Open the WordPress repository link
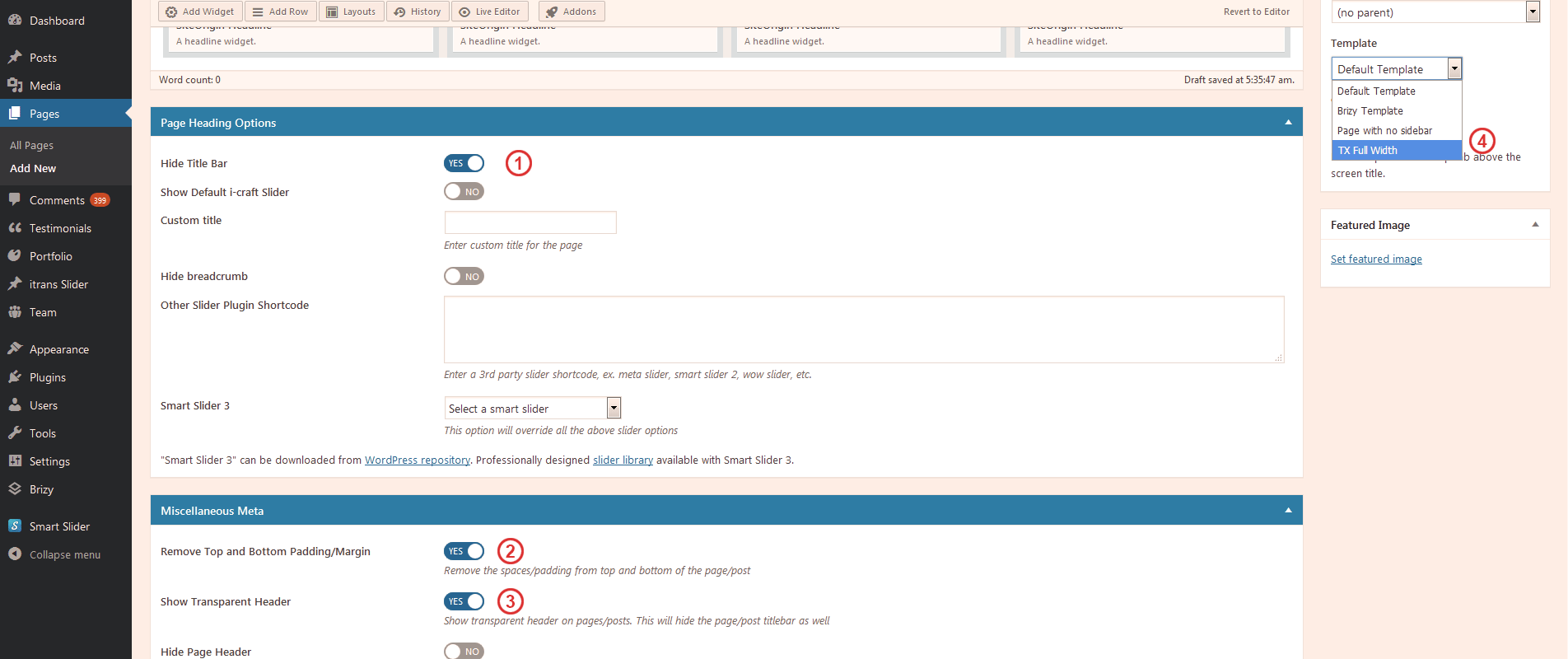 coord(418,460)
